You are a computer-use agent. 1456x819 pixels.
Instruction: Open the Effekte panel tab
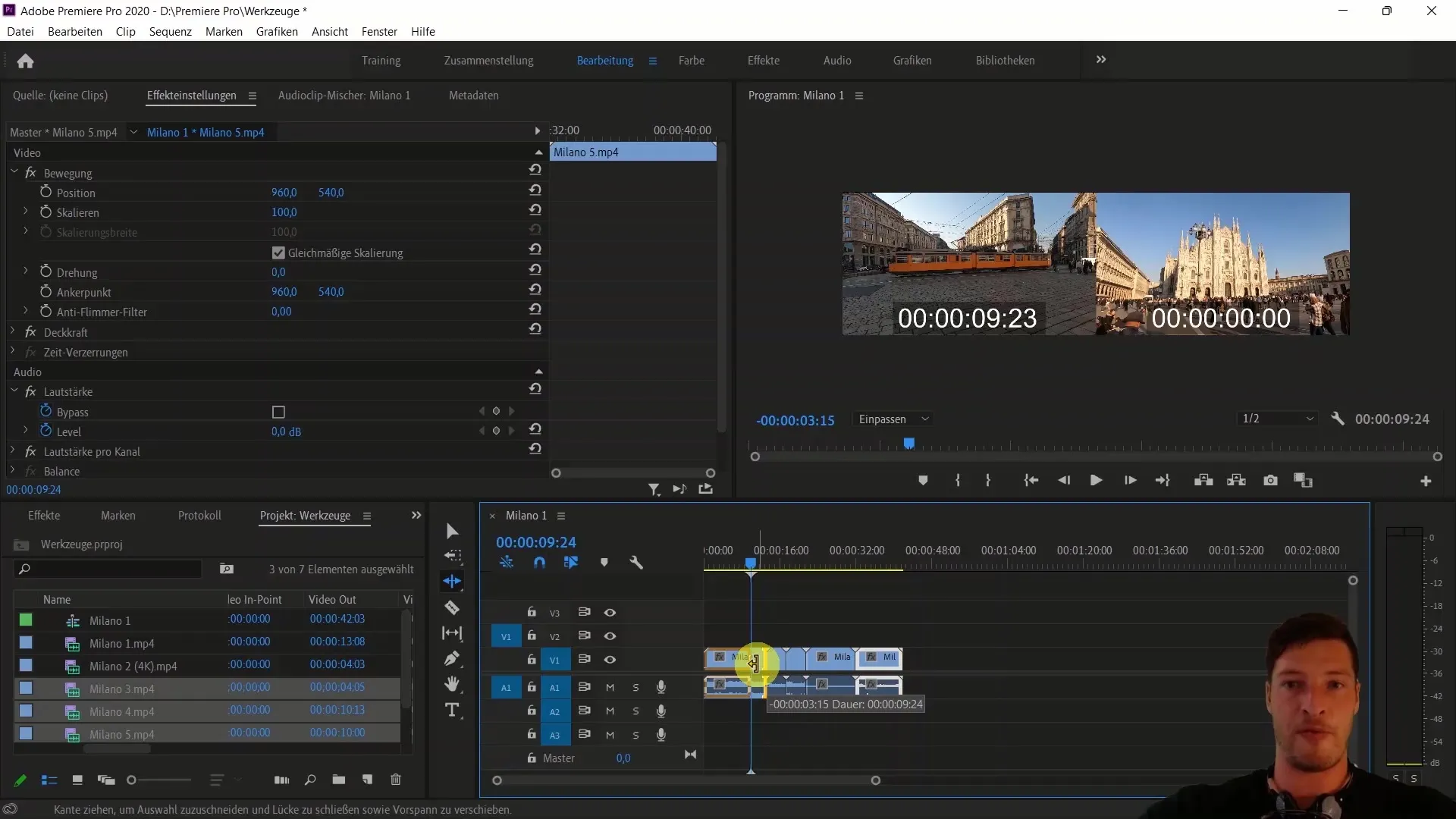(x=44, y=516)
